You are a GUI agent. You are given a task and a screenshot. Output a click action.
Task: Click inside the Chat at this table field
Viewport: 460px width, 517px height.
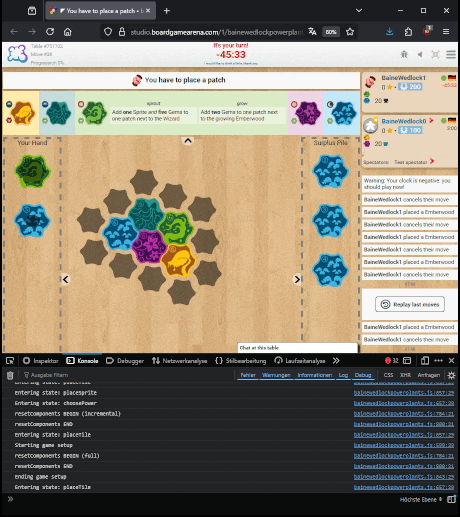[297, 348]
